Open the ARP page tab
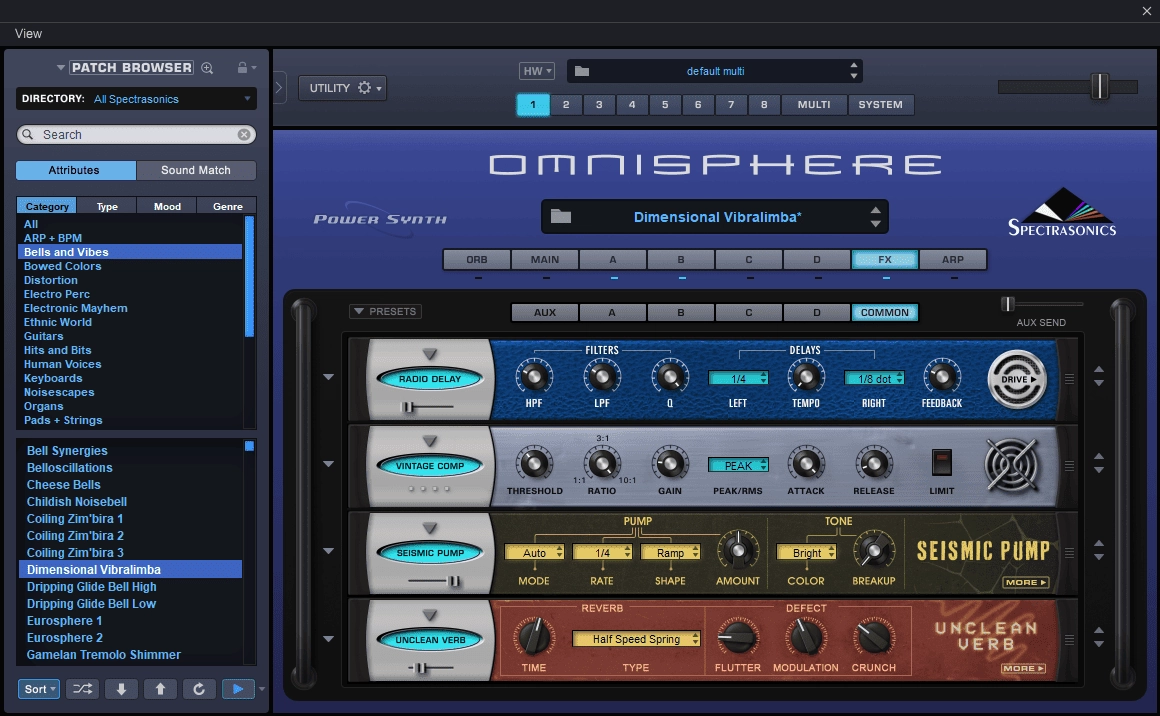This screenshot has width=1160, height=716. click(x=953, y=260)
